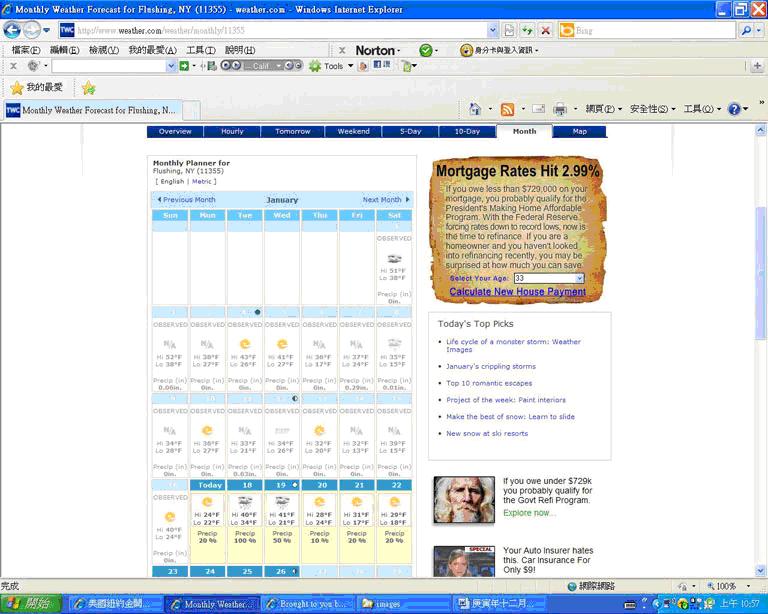The image size is (768, 614).
Task: Switch to the 10-Day forecast tab
Action: pyautogui.click(x=467, y=131)
